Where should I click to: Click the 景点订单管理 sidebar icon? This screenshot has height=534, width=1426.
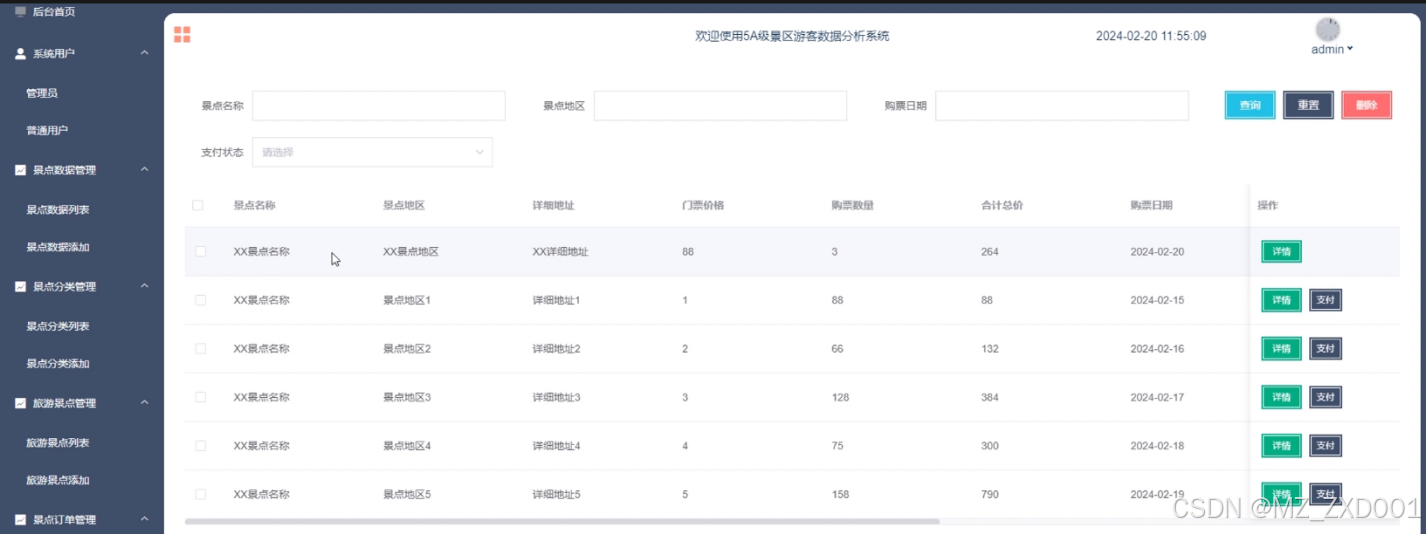tap(20, 520)
